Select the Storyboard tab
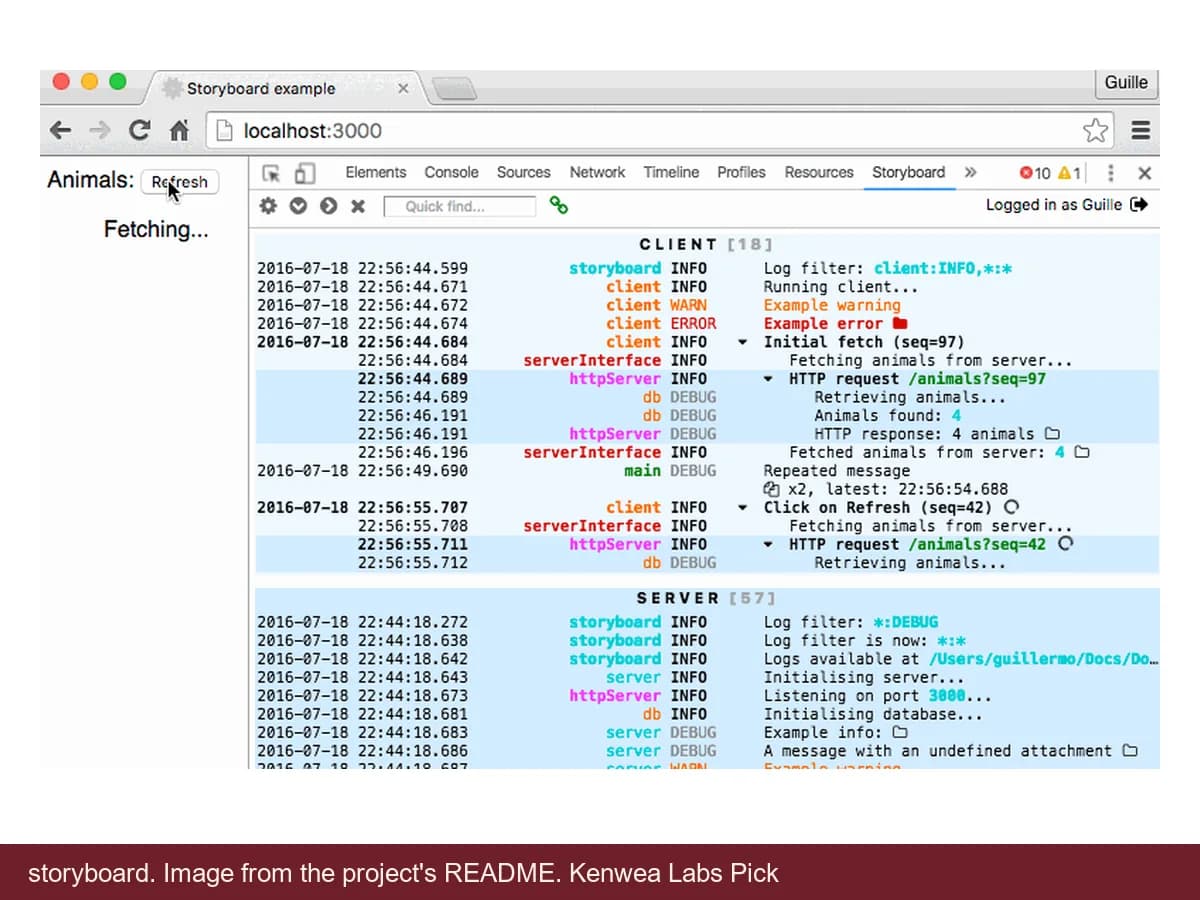This screenshot has width=1200, height=900. 908,172
